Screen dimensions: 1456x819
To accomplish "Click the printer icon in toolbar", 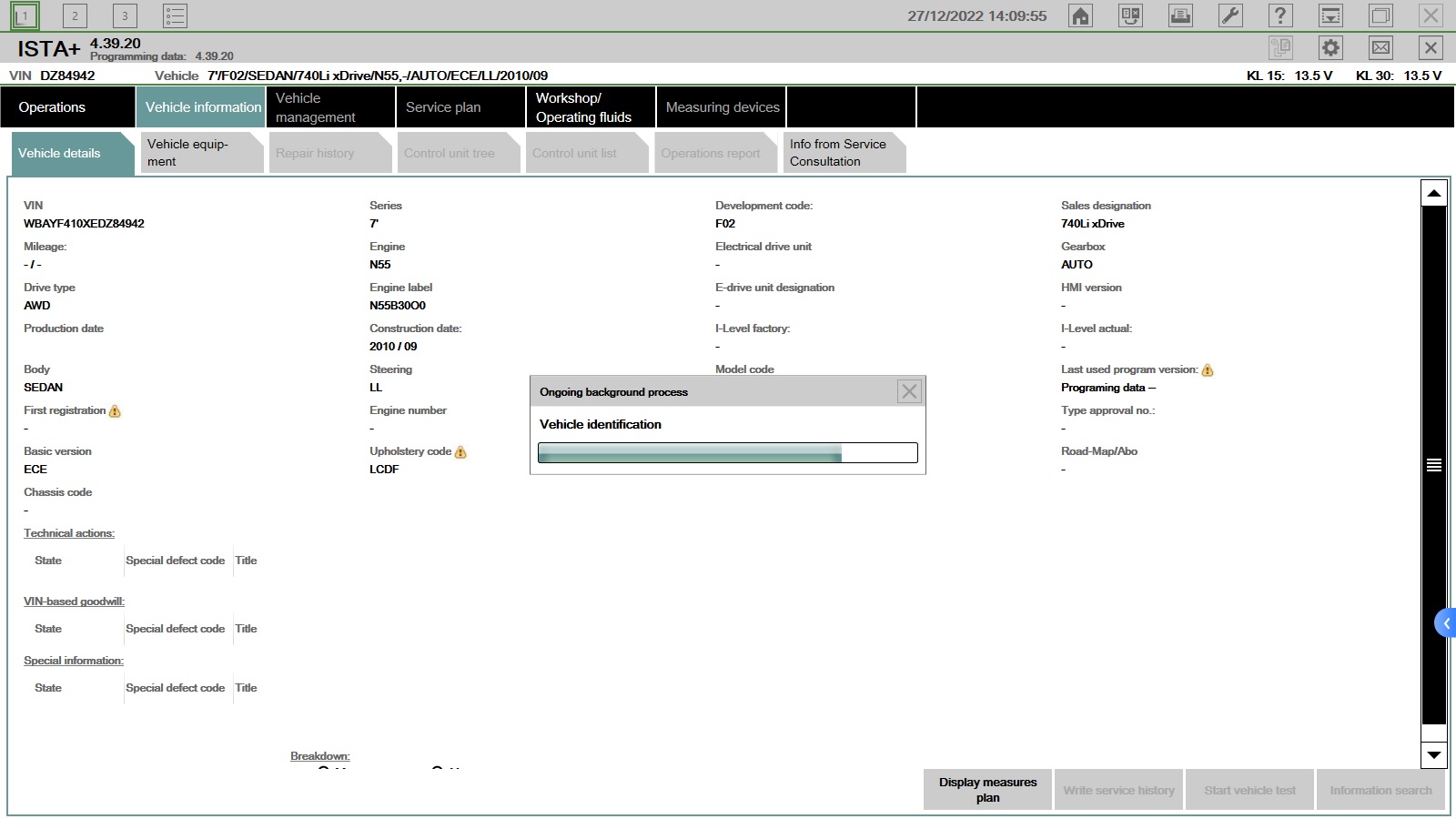I will (1180, 15).
